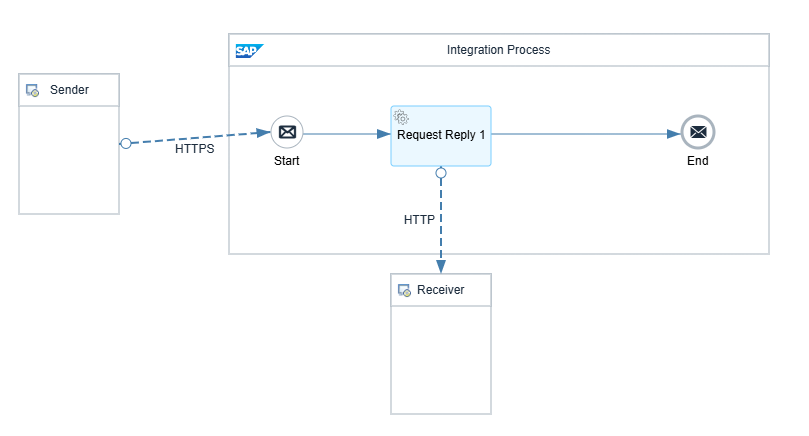Click the Sender title text
Viewport: 809px width, 436px height.
tap(69, 90)
